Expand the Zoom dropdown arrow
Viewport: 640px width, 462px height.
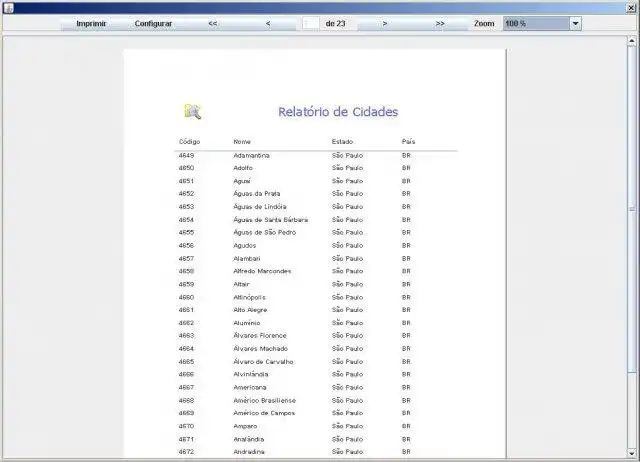[576, 24]
